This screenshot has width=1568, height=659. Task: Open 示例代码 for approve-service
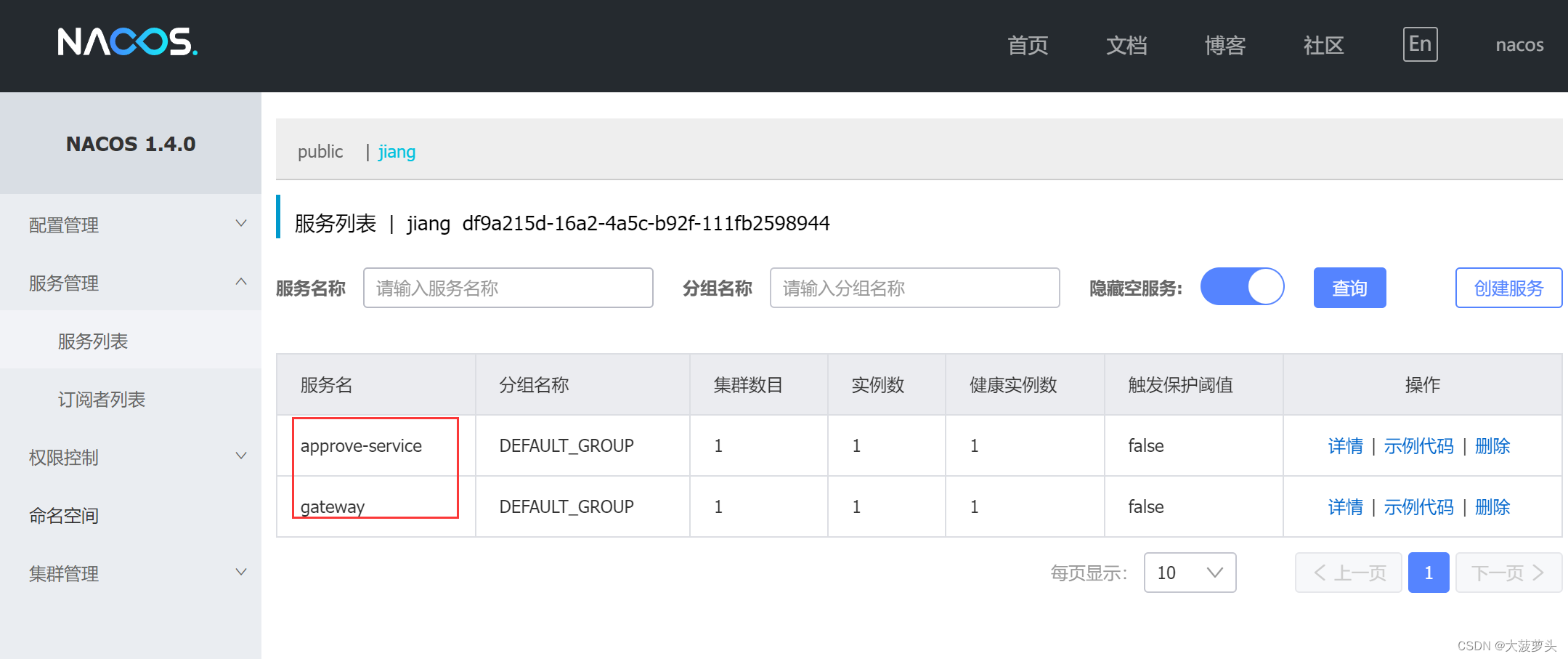point(1418,445)
